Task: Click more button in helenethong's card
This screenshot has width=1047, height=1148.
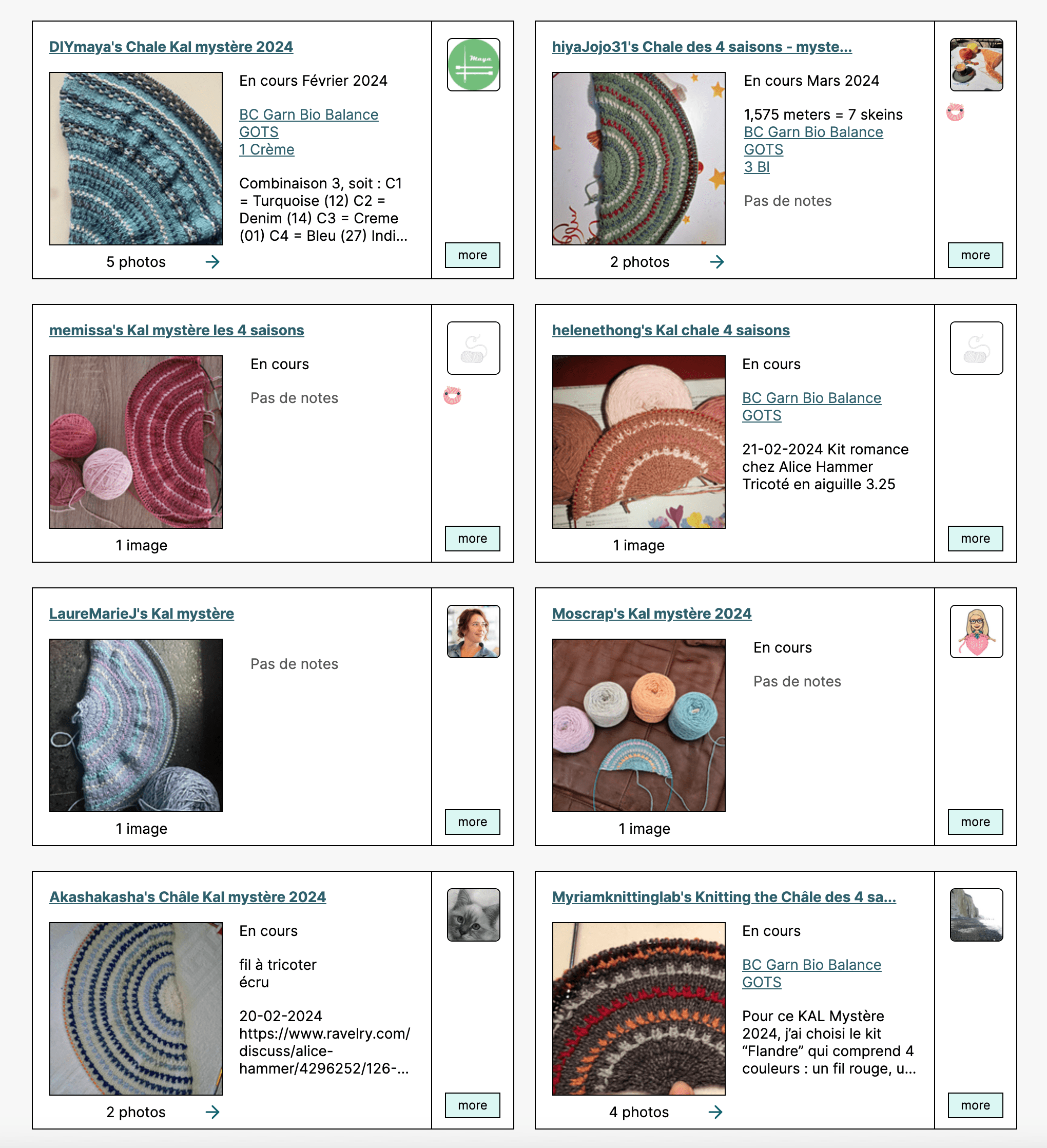Action: click(975, 538)
